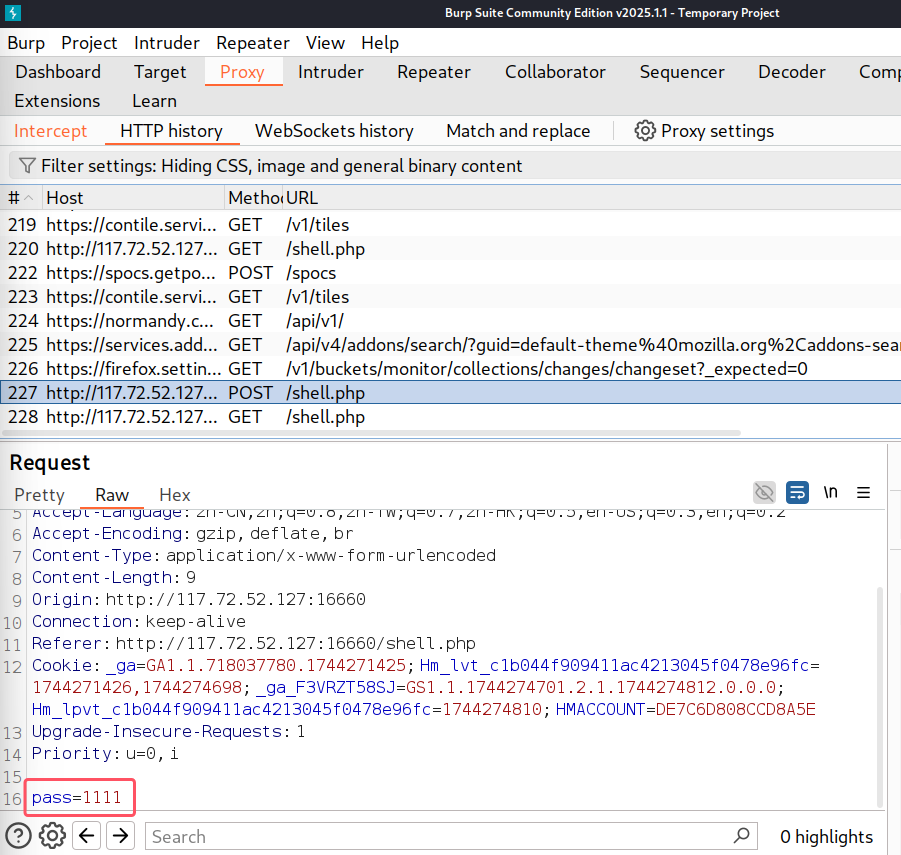Screen dimensions: 901x855
Task: Switch request view to Pretty
Action: [x=39, y=495]
